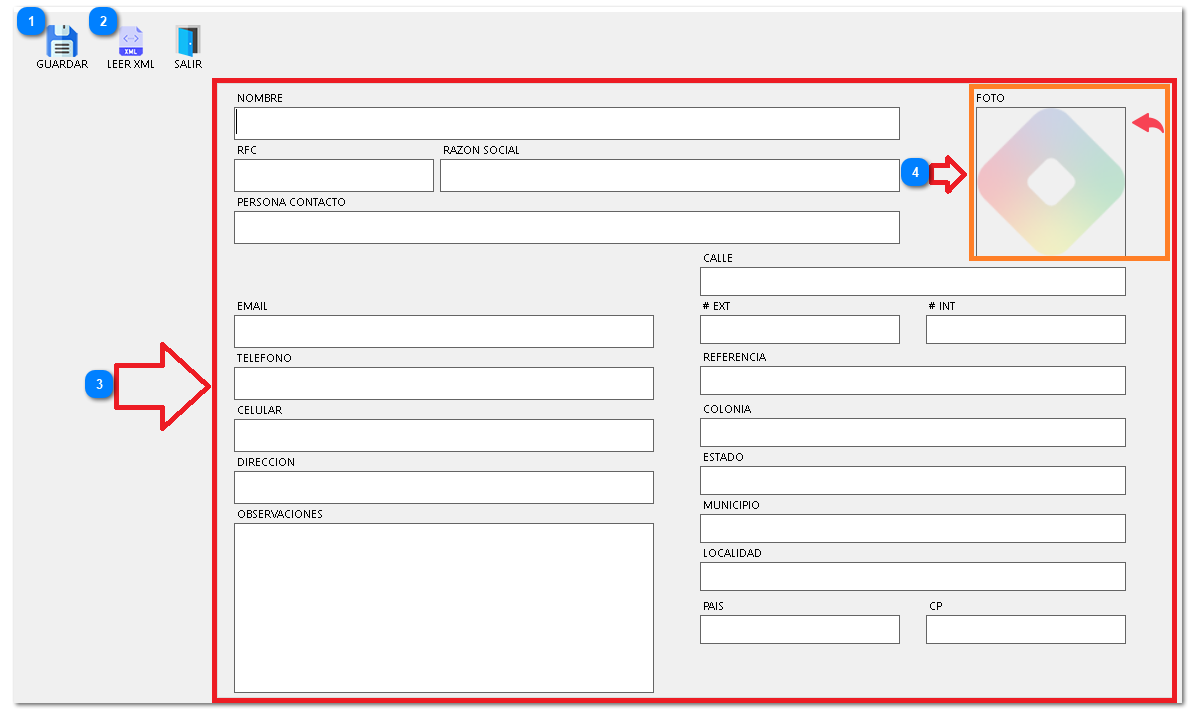Click inside the CELULAR field
Image resolution: width=1191 pixels, height=712 pixels.
(443, 435)
